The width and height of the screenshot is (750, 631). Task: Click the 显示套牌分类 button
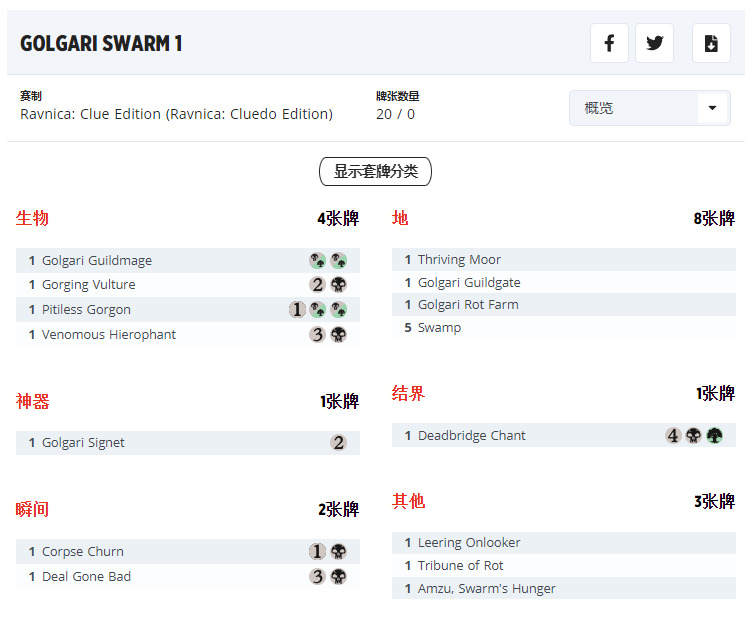(x=375, y=172)
